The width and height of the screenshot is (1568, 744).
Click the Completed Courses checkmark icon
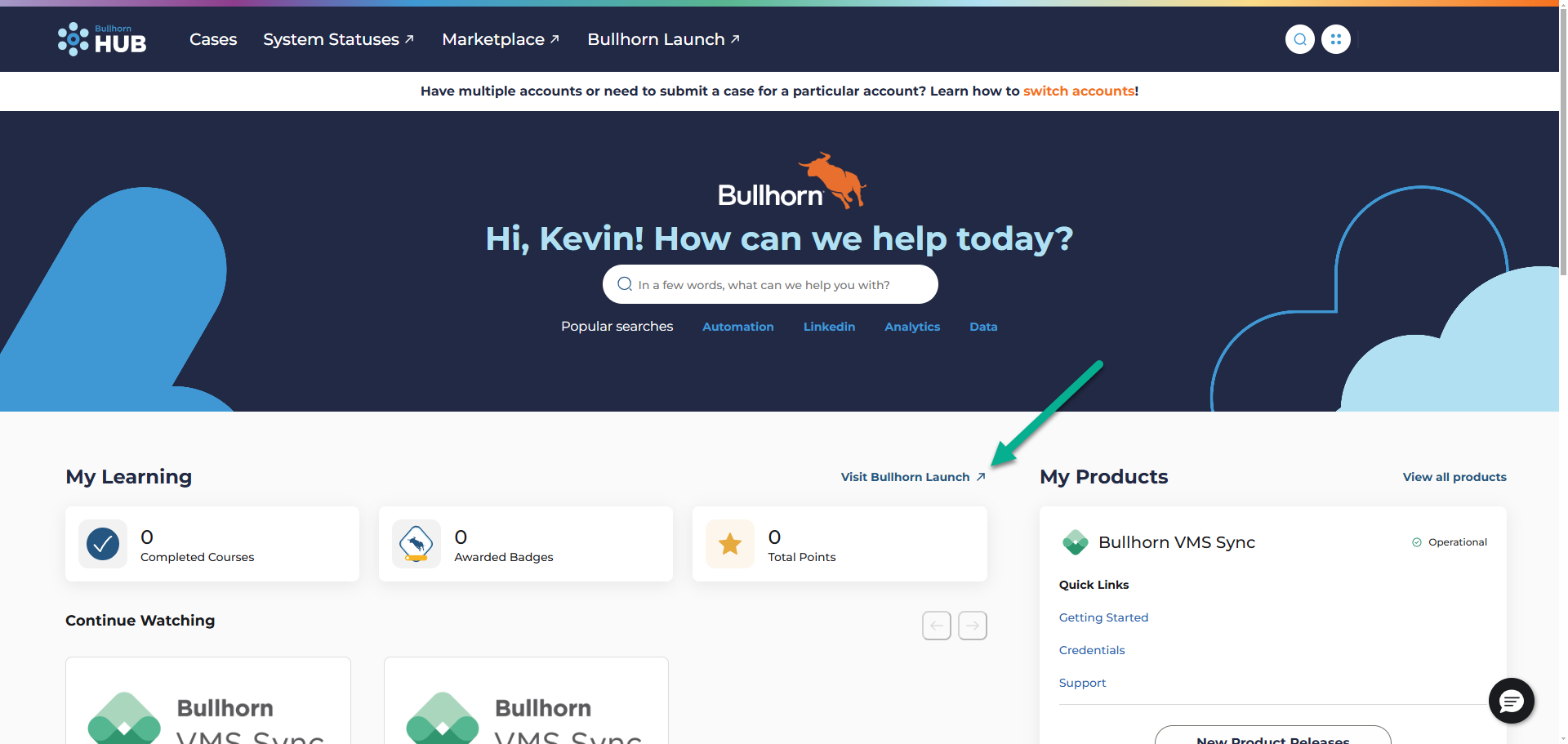103,544
